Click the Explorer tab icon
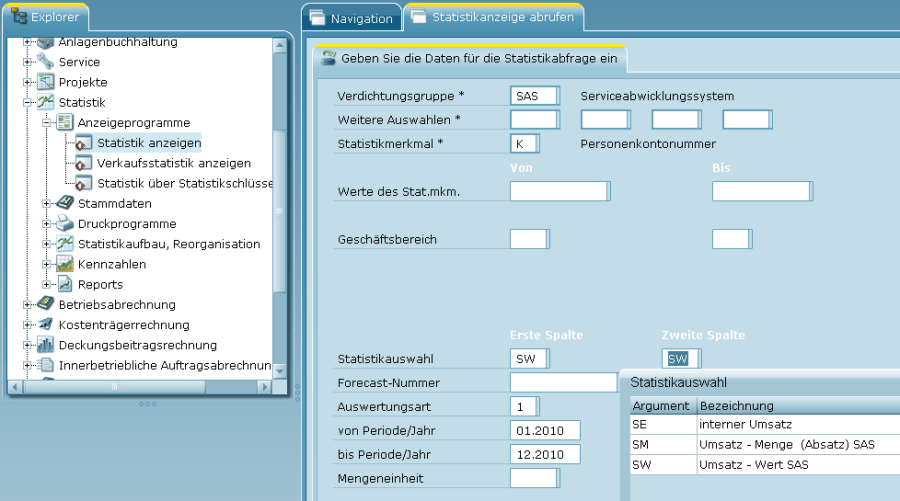The height and width of the screenshot is (501, 900). pos(19,16)
